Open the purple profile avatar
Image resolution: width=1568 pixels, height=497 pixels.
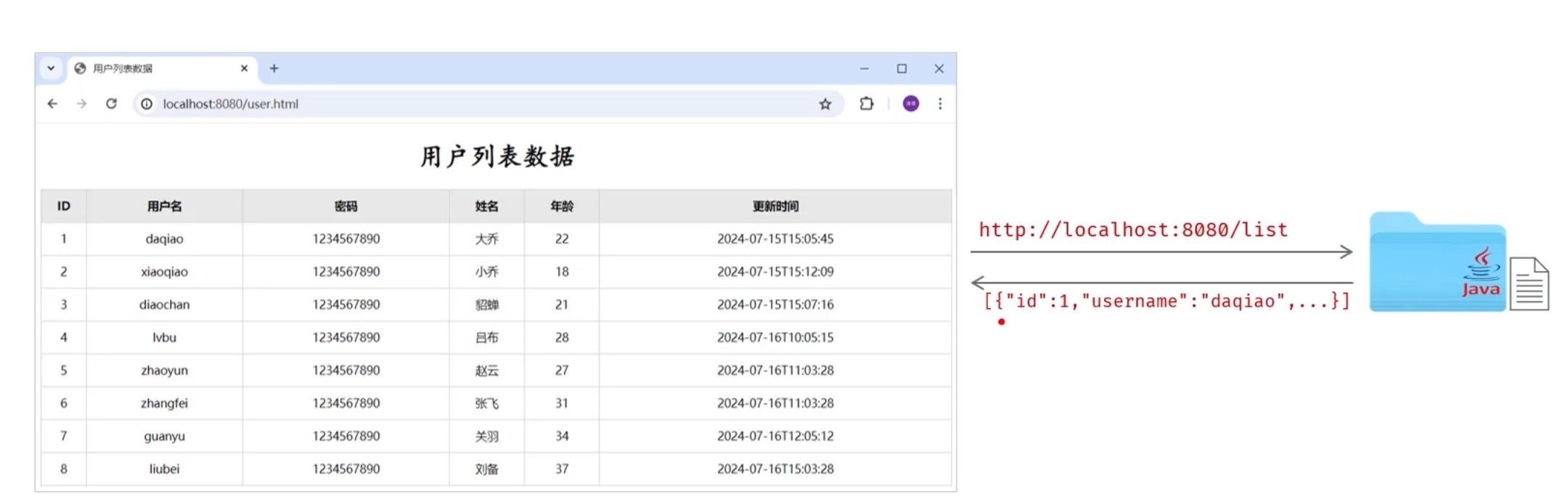[910, 104]
